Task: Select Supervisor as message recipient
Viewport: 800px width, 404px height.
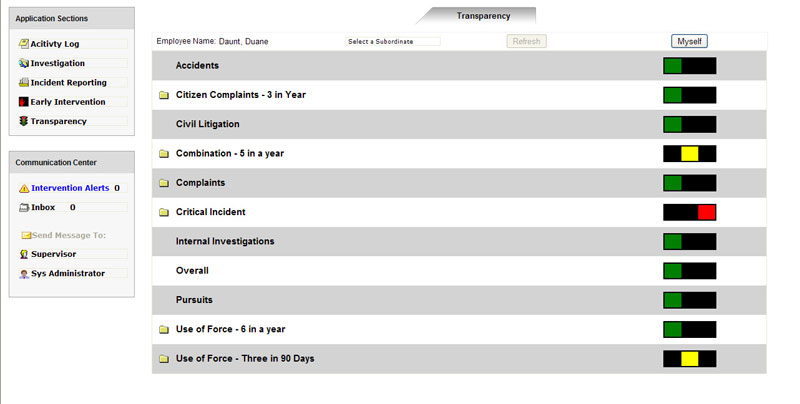Action: [53, 254]
